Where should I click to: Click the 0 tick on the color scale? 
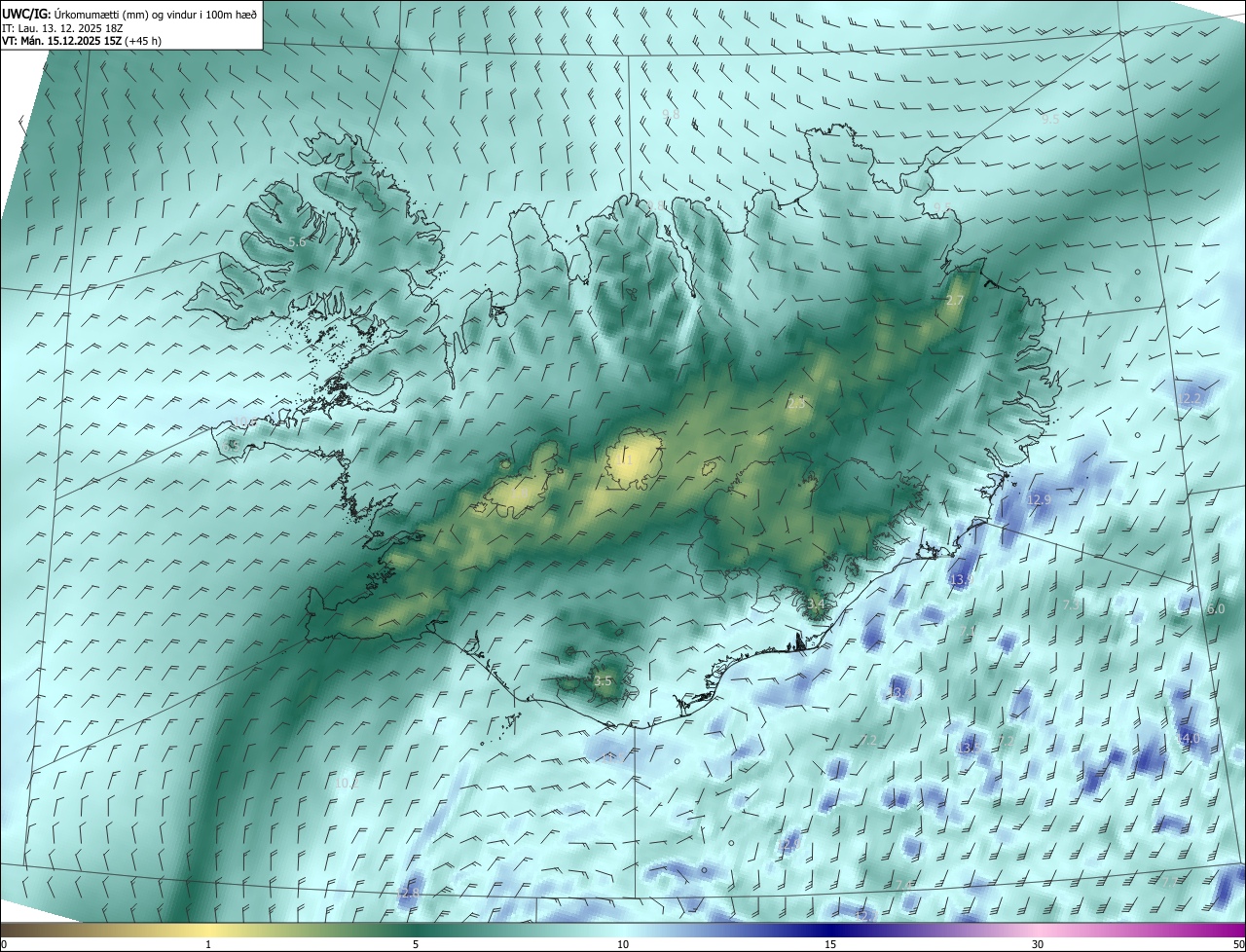[x=4, y=945]
